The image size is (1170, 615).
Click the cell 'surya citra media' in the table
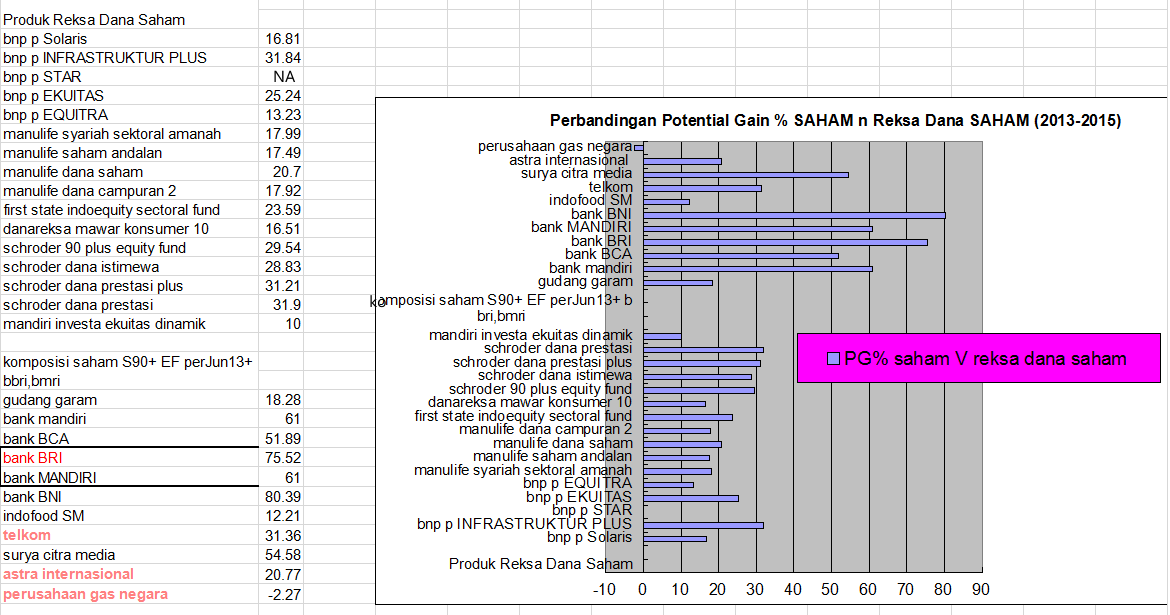point(129,555)
